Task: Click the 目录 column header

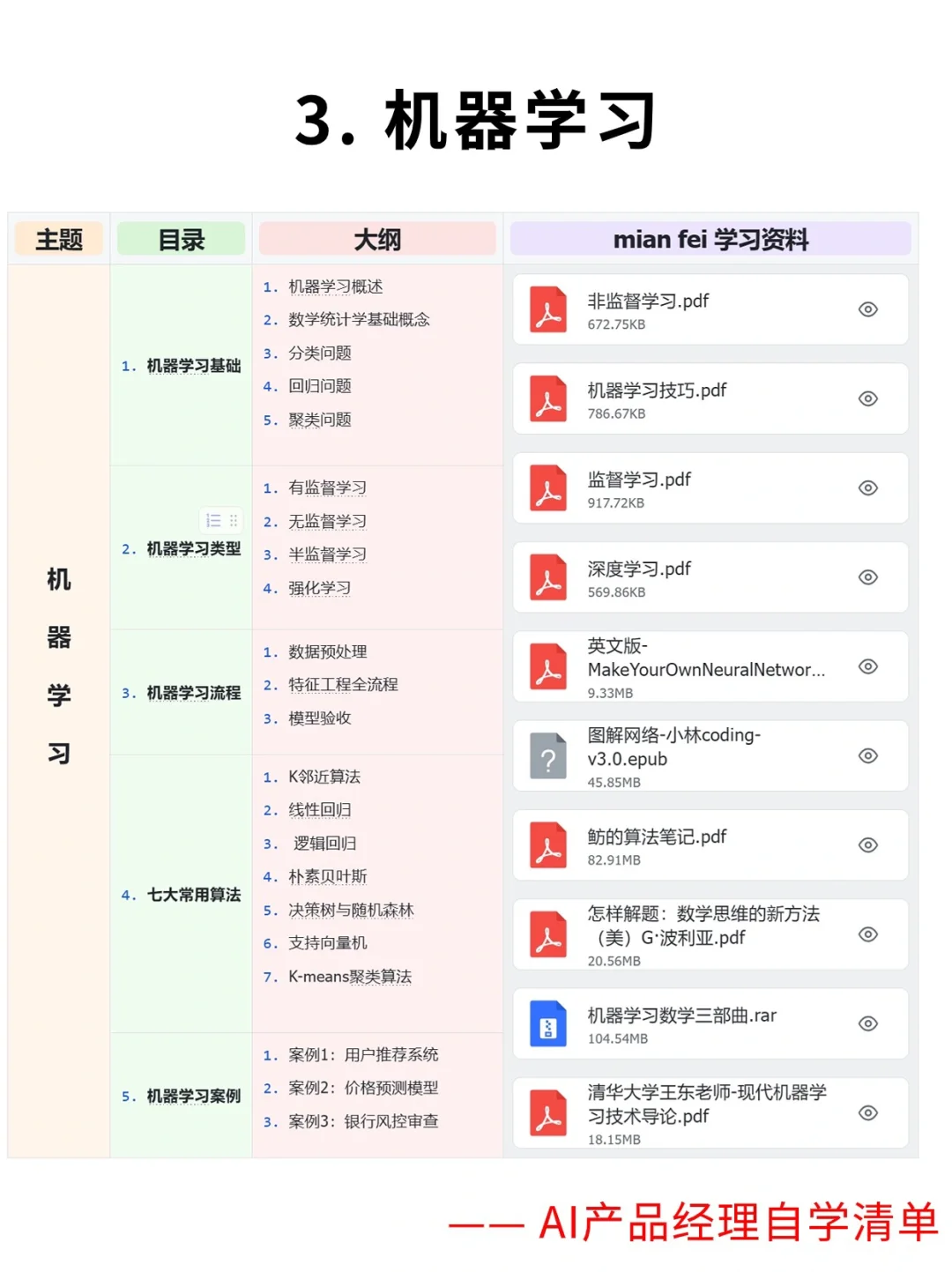Action: (181, 239)
